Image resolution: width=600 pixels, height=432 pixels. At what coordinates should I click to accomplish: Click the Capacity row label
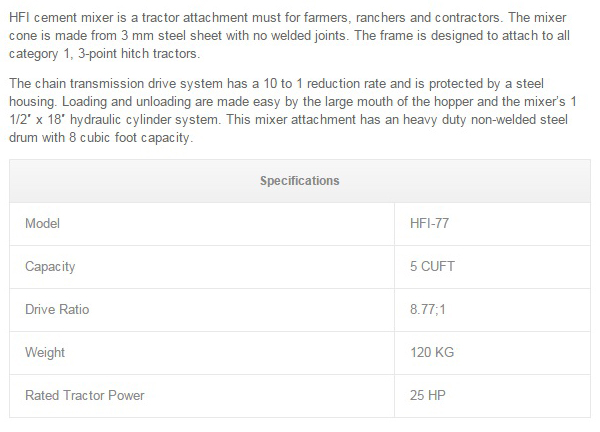click(x=50, y=267)
